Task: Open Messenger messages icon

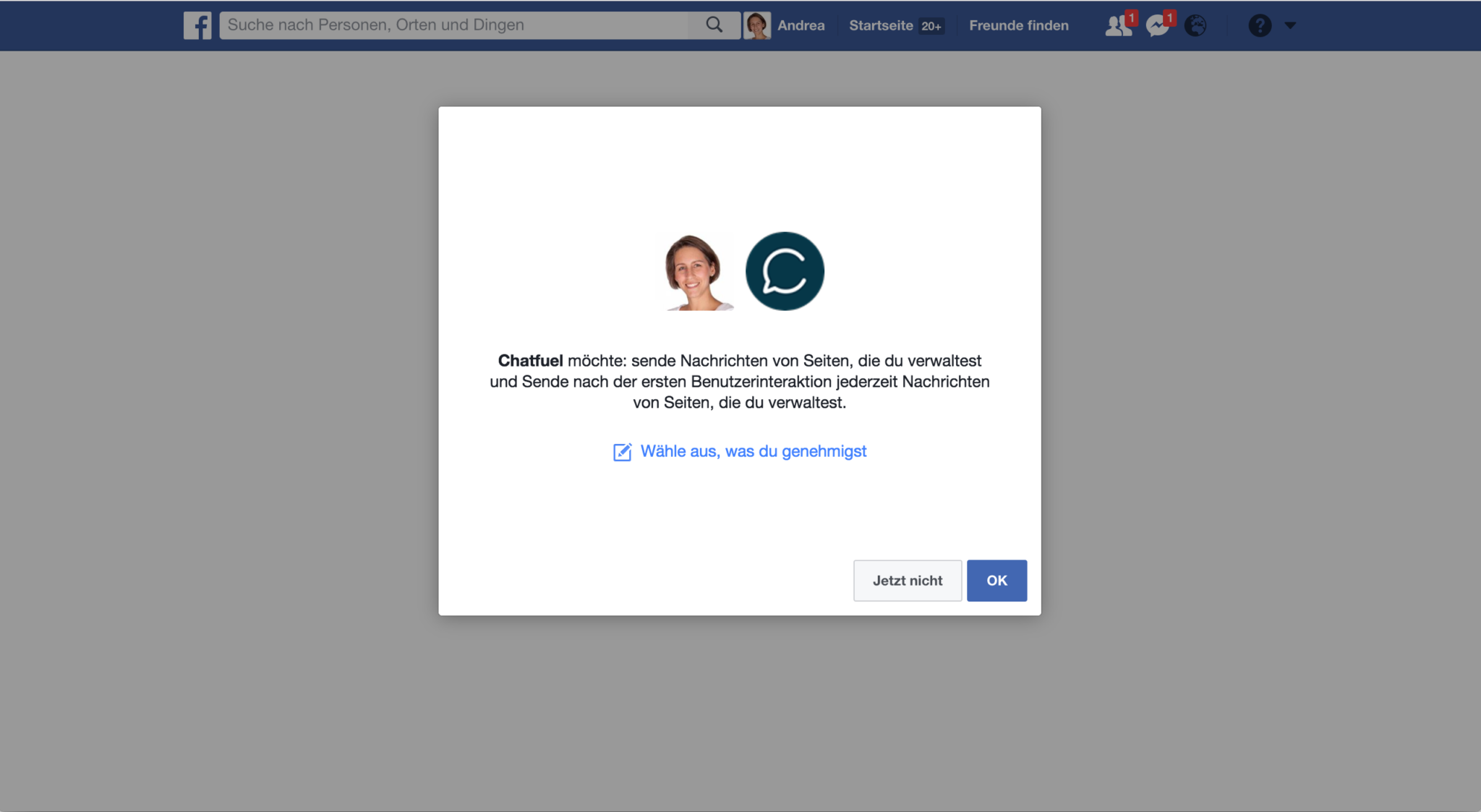Action: [x=1158, y=25]
